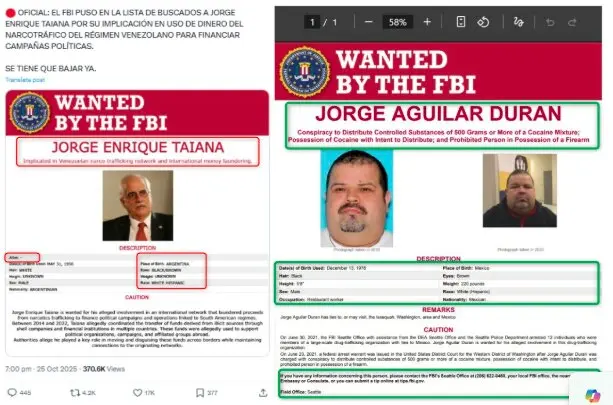Select the draw annotation tool
Viewport: 613px width, 405px height.
[x=518, y=22]
